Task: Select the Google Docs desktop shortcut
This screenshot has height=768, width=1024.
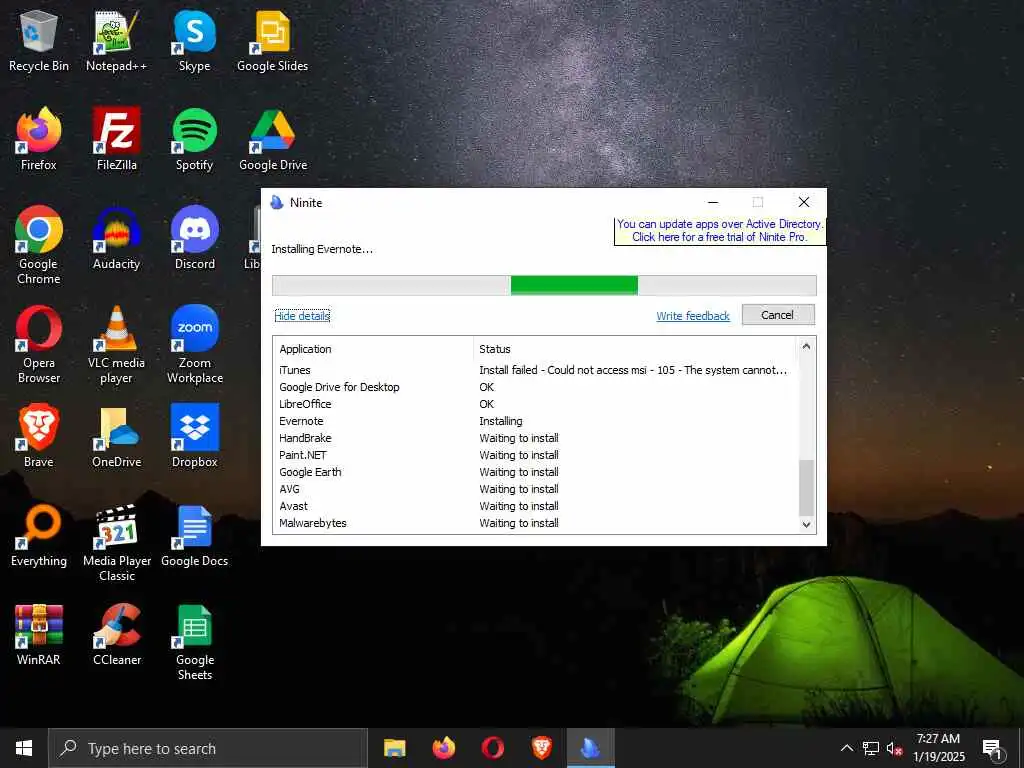Action: [x=195, y=536]
